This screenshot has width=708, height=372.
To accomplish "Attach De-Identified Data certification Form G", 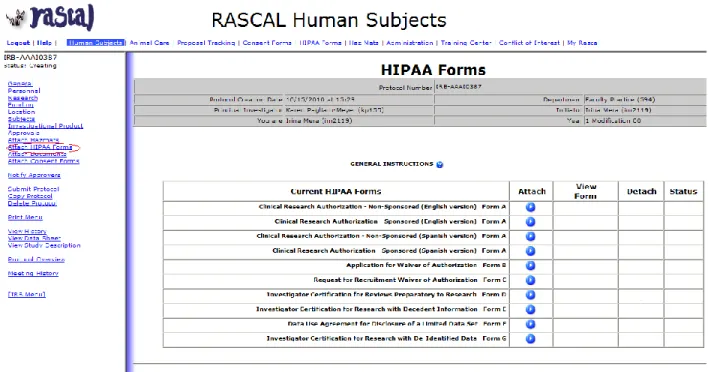I will point(531,339).
